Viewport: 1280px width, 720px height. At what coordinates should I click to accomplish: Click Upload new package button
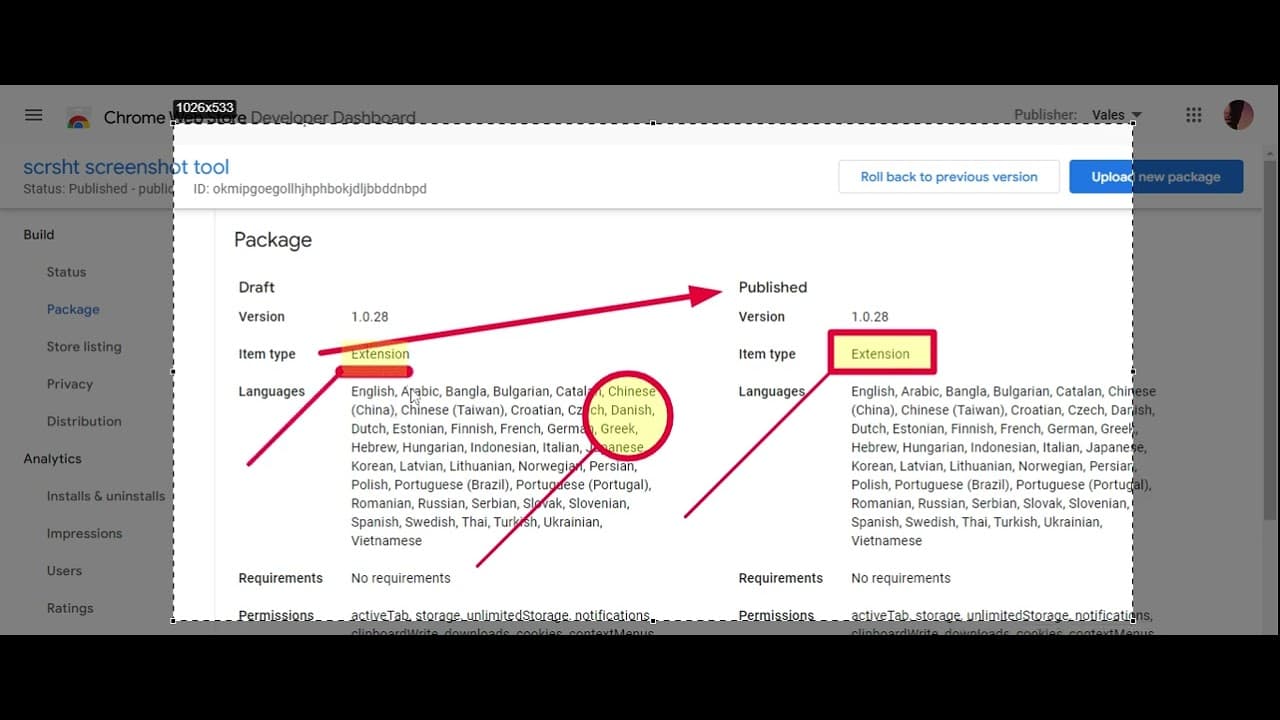(1156, 177)
